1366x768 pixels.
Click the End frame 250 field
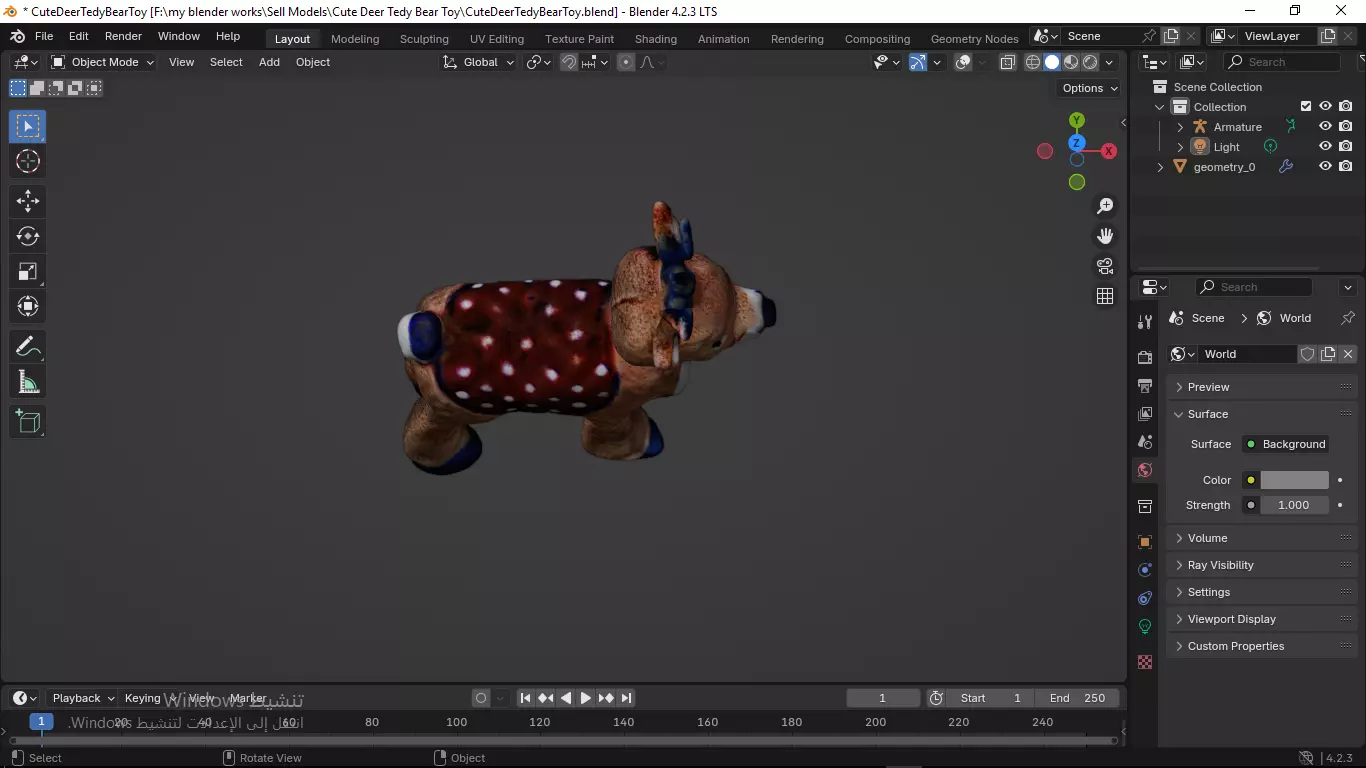click(1077, 698)
